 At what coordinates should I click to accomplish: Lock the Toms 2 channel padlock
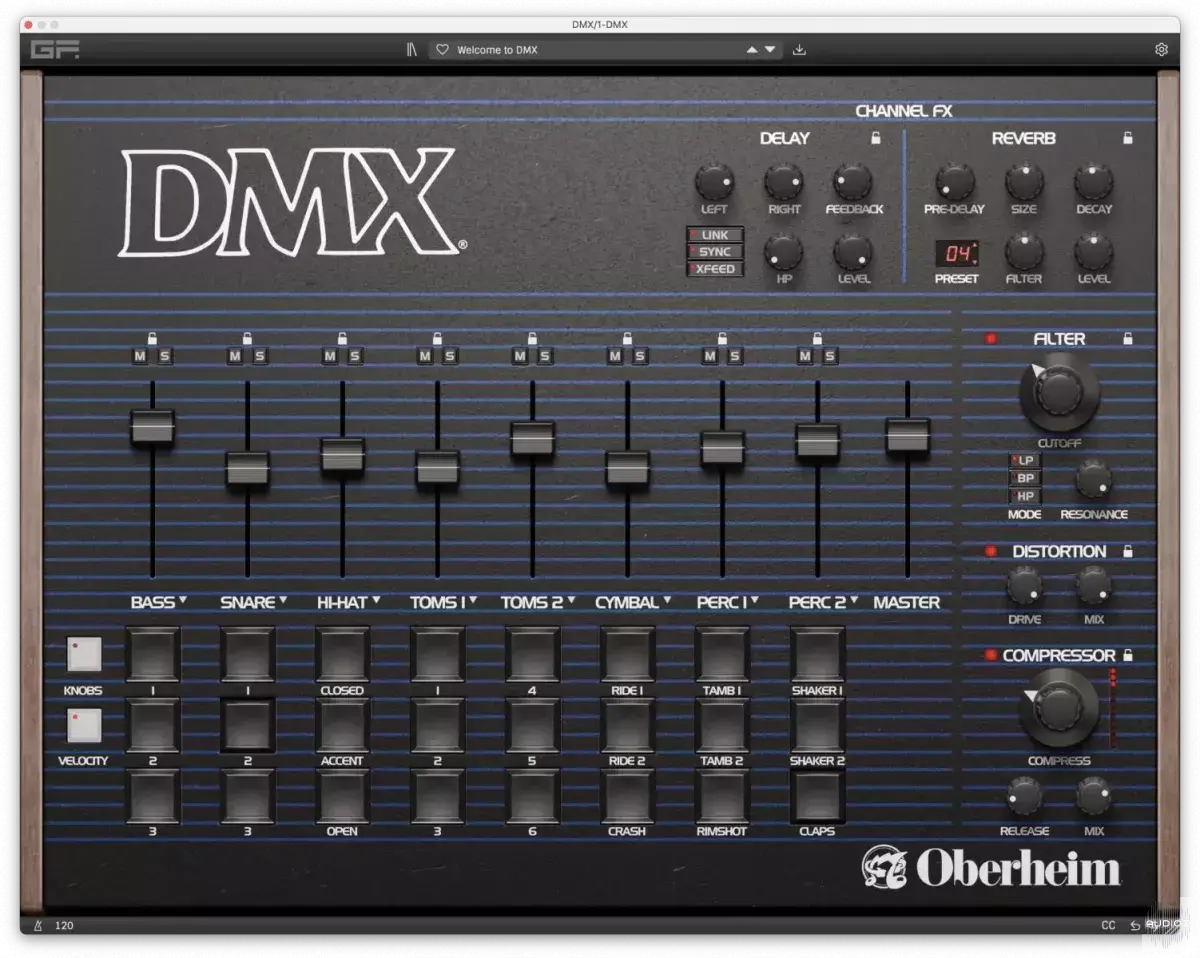(x=532, y=338)
